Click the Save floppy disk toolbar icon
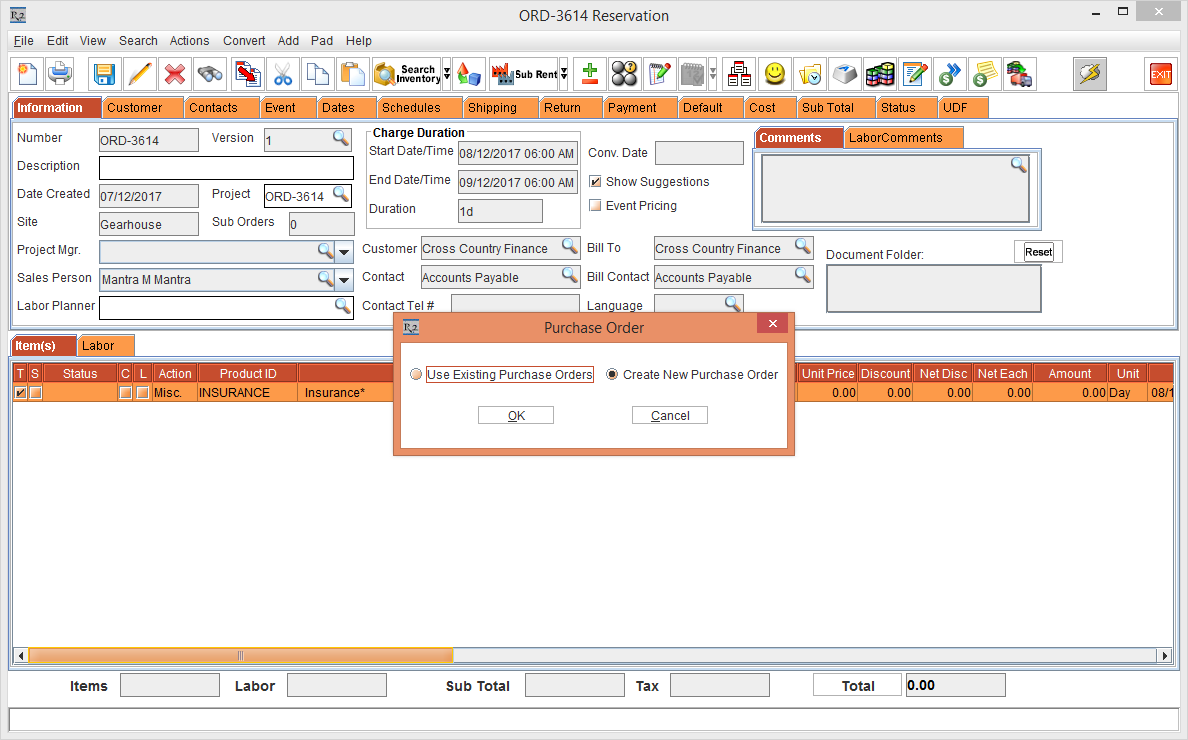1188x740 pixels. pos(104,74)
